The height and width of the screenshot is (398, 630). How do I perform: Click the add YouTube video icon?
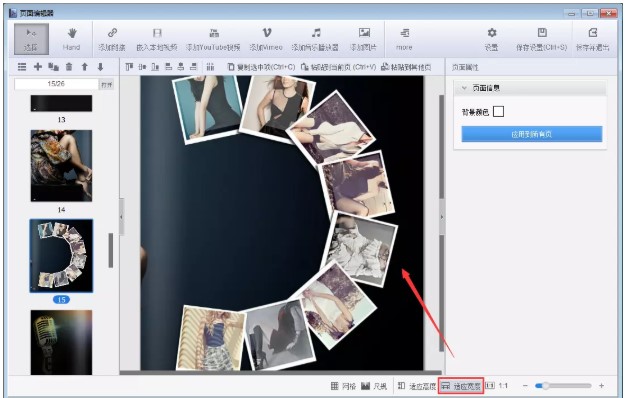click(x=214, y=33)
